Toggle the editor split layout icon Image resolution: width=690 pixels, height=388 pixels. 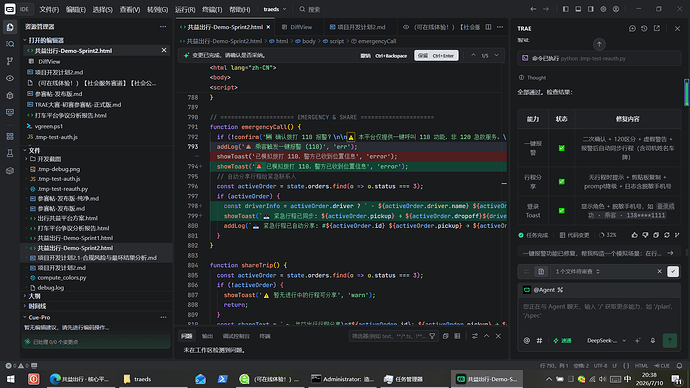point(488,27)
